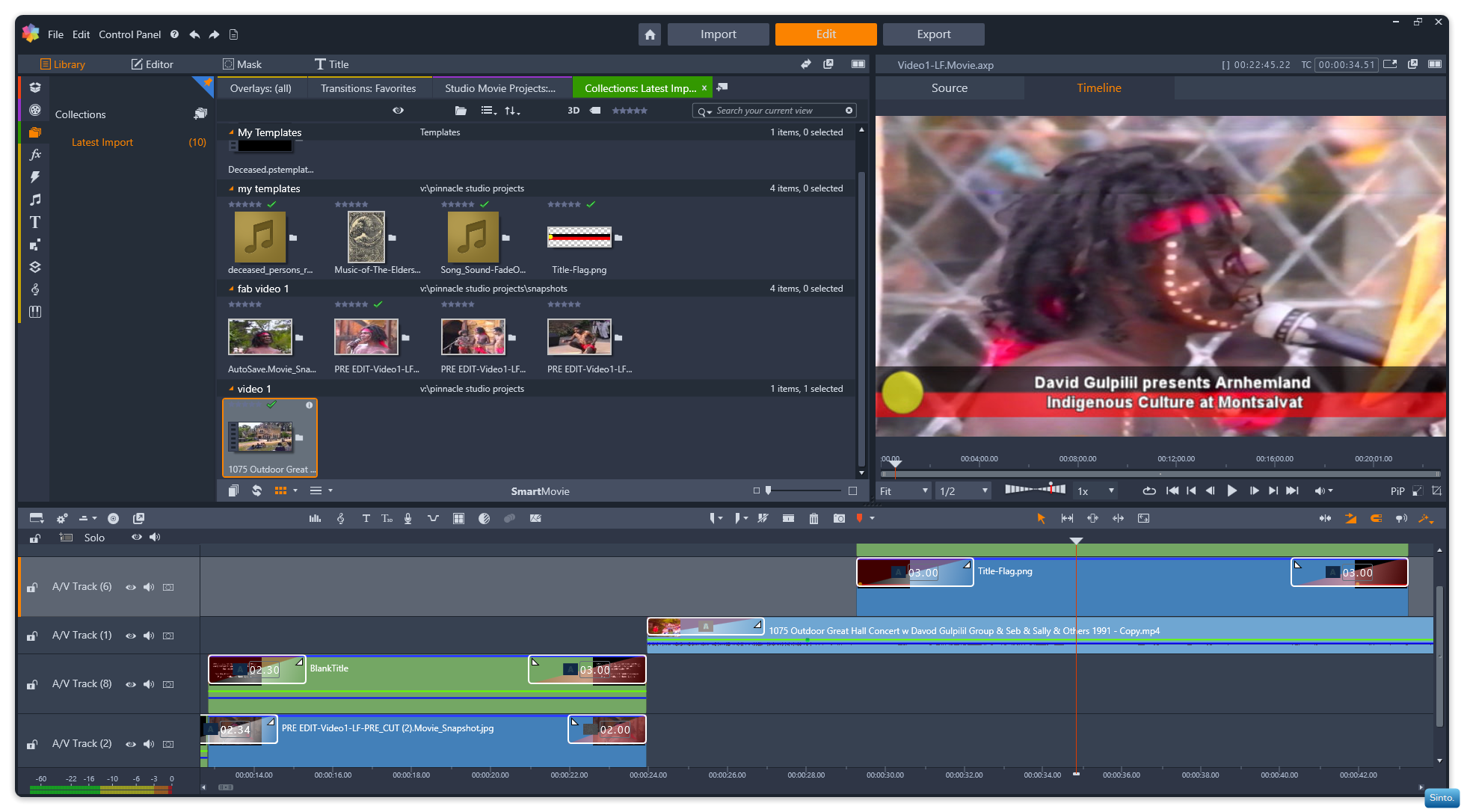
Task: Click the library search field
Action: pos(774,111)
